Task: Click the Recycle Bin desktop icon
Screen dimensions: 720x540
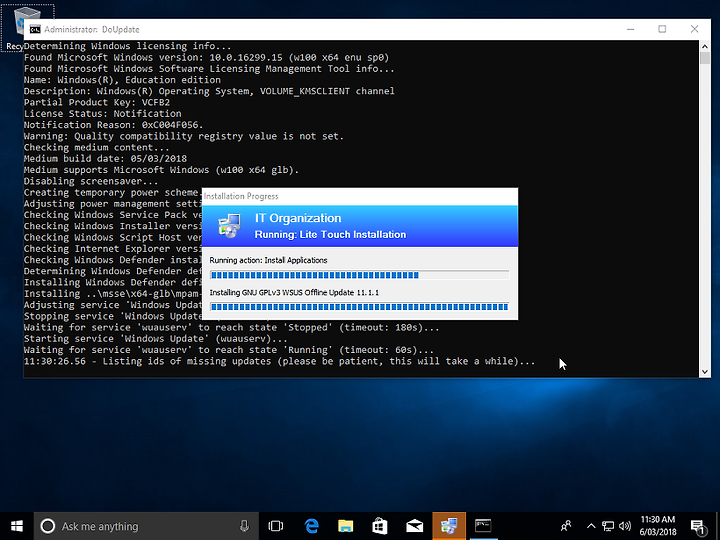Action: 27,28
